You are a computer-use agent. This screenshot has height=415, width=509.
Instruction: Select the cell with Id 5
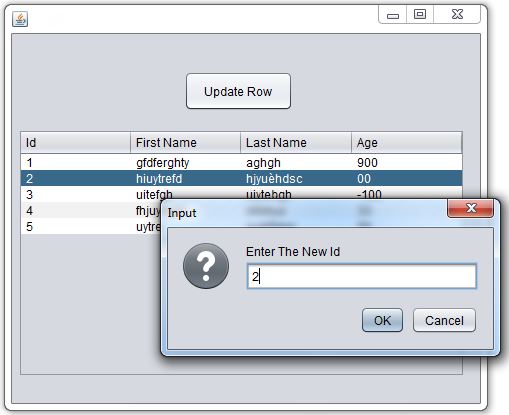coord(75,226)
